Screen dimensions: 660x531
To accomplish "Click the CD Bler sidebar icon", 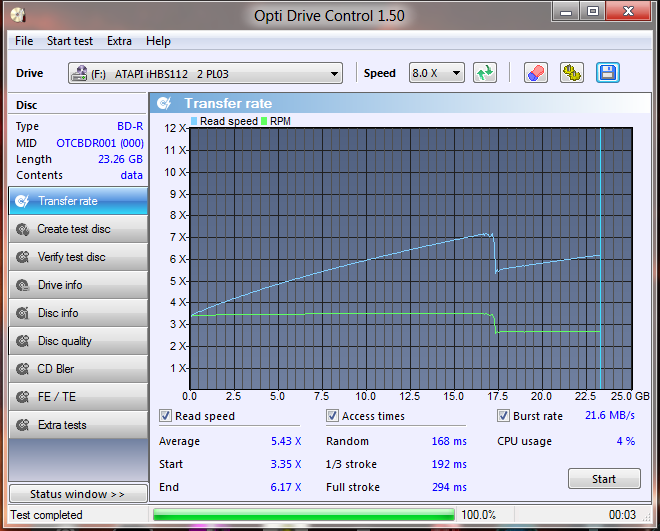I will coord(22,369).
